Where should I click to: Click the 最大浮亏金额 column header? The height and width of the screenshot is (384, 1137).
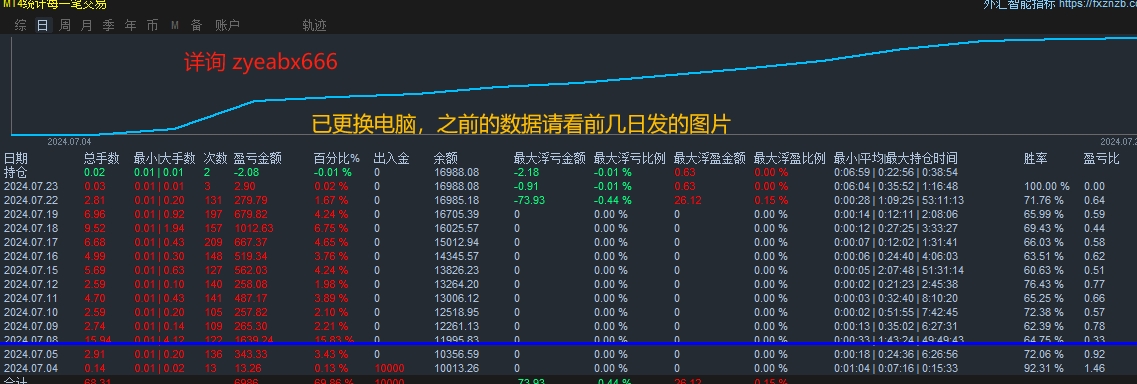(549, 158)
